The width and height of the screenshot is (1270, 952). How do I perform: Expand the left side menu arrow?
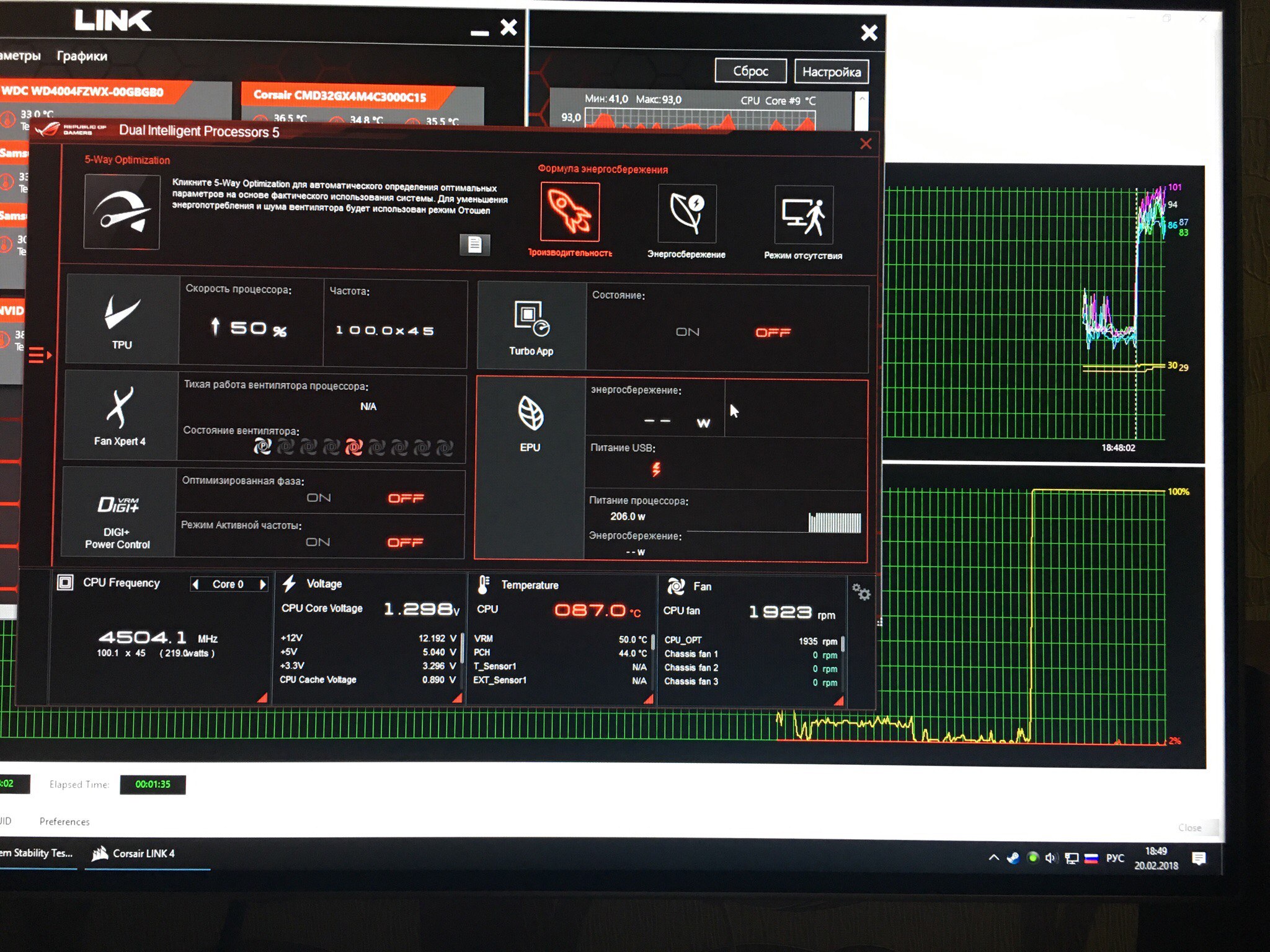(40, 355)
